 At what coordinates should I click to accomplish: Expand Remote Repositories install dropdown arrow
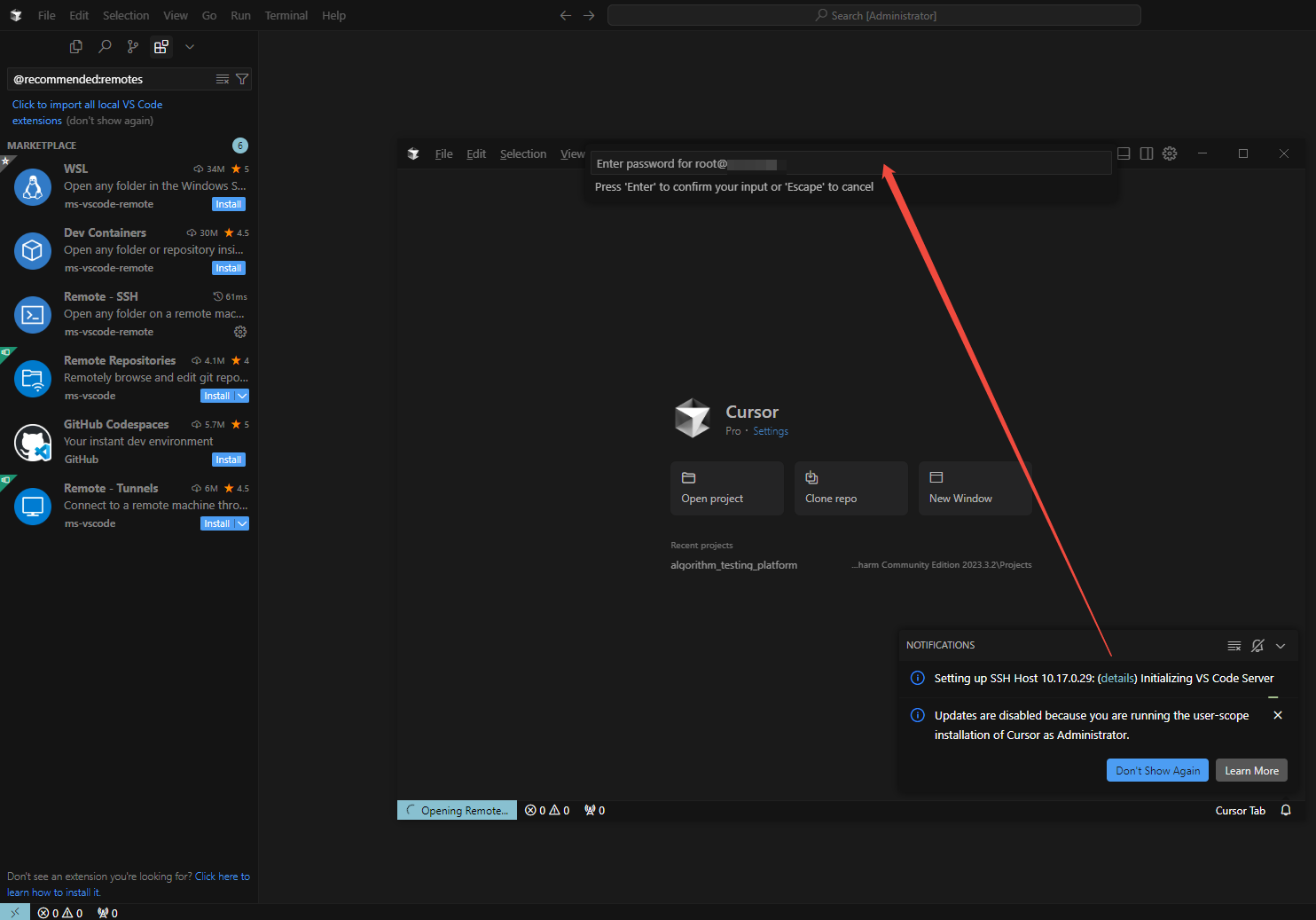point(242,396)
